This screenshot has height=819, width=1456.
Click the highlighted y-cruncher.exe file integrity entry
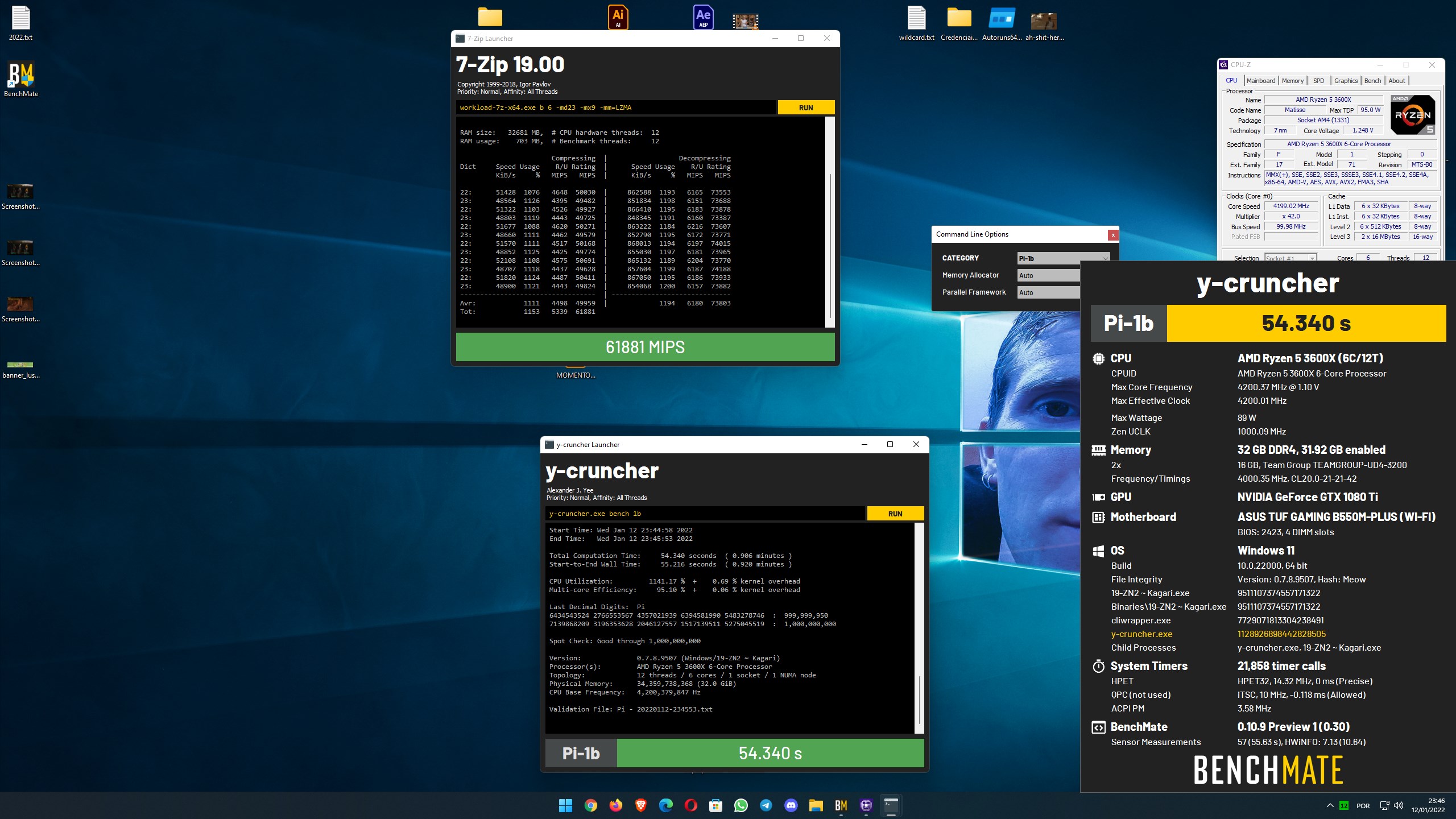[1218, 634]
